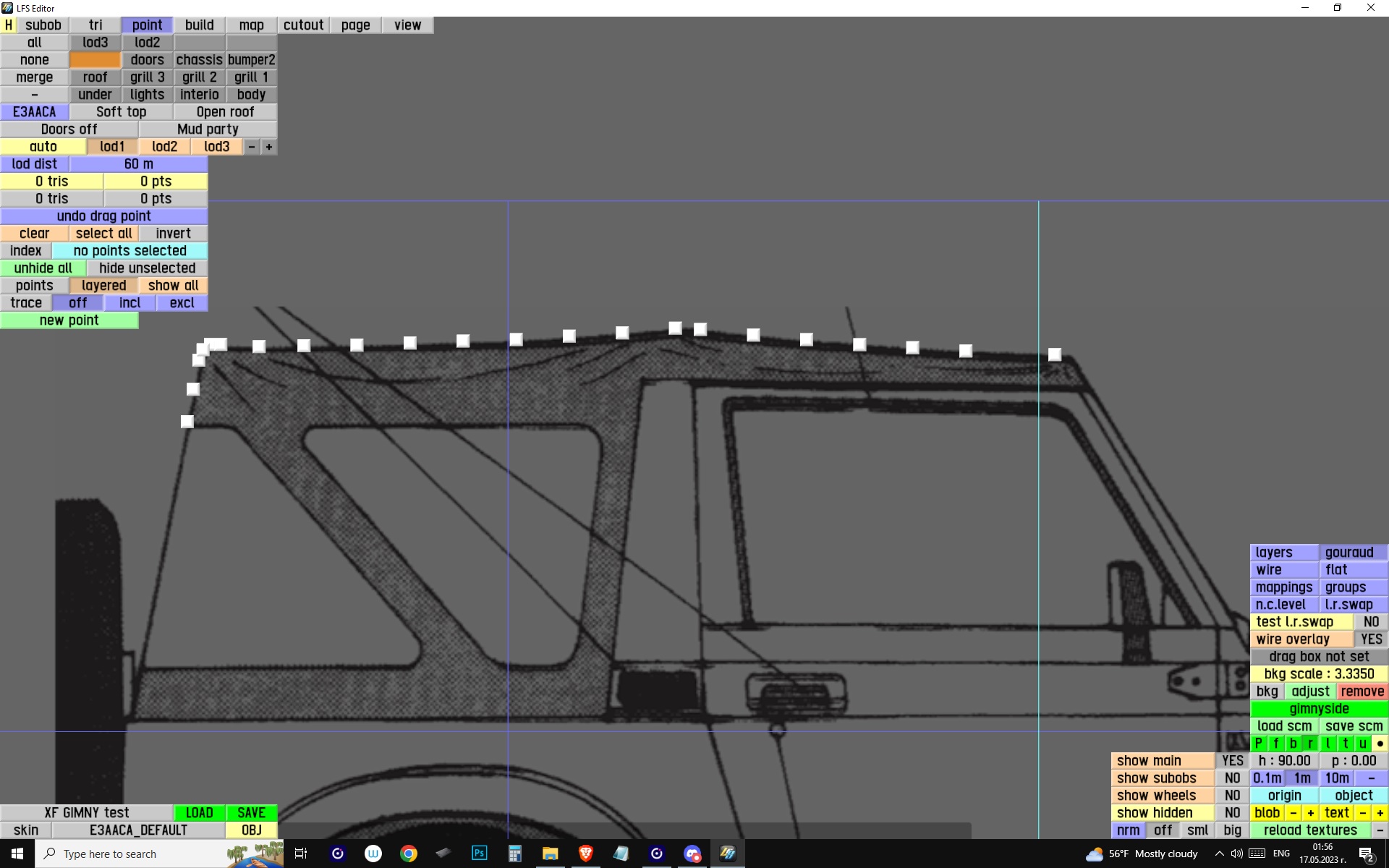Open the cutout tab
Viewport: 1389px width, 868px height.
[303, 25]
